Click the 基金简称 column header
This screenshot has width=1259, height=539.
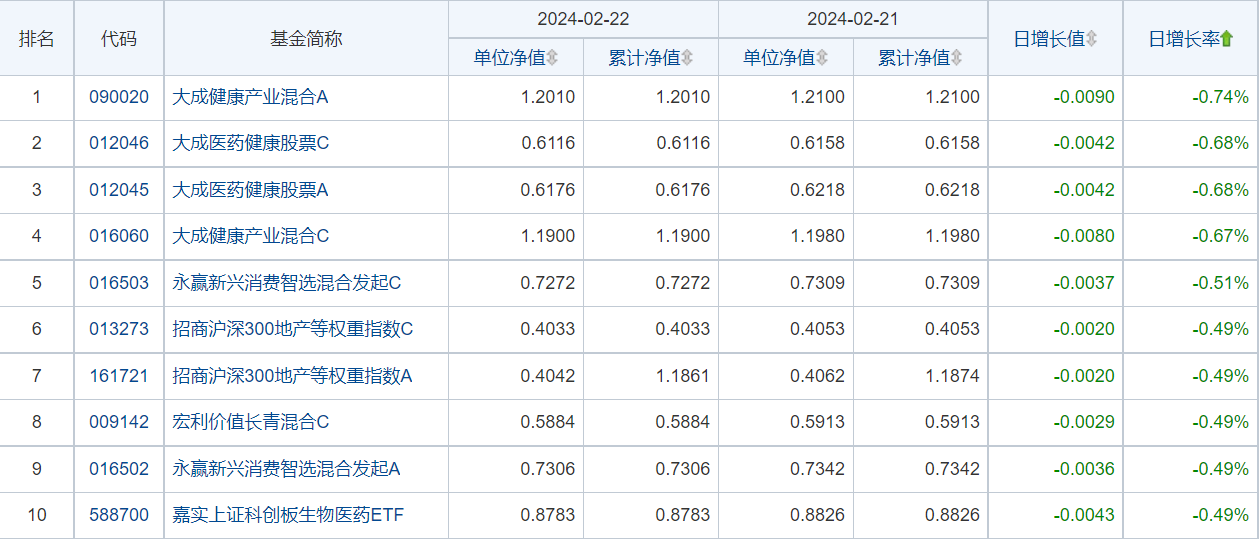coord(306,39)
